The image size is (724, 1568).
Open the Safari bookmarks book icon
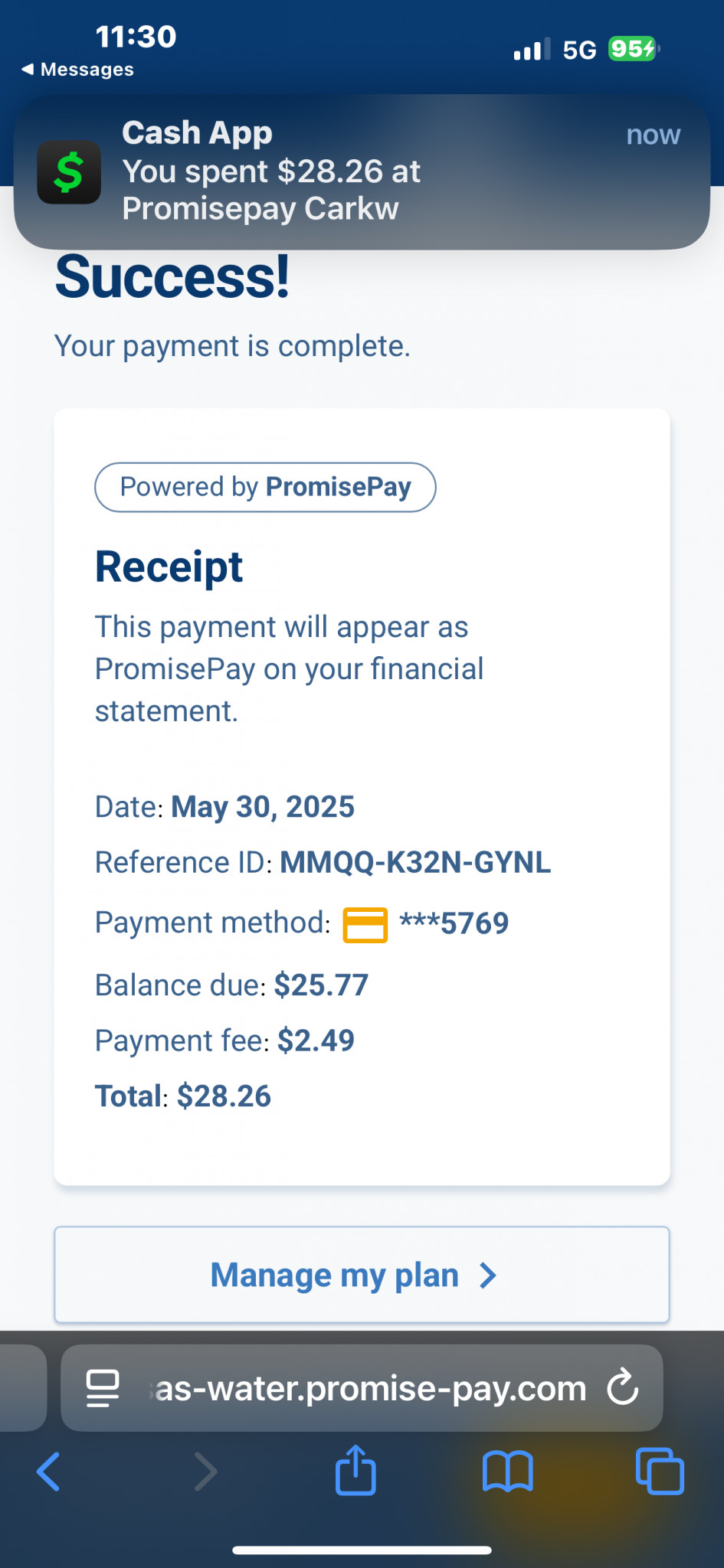click(x=507, y=1471)
